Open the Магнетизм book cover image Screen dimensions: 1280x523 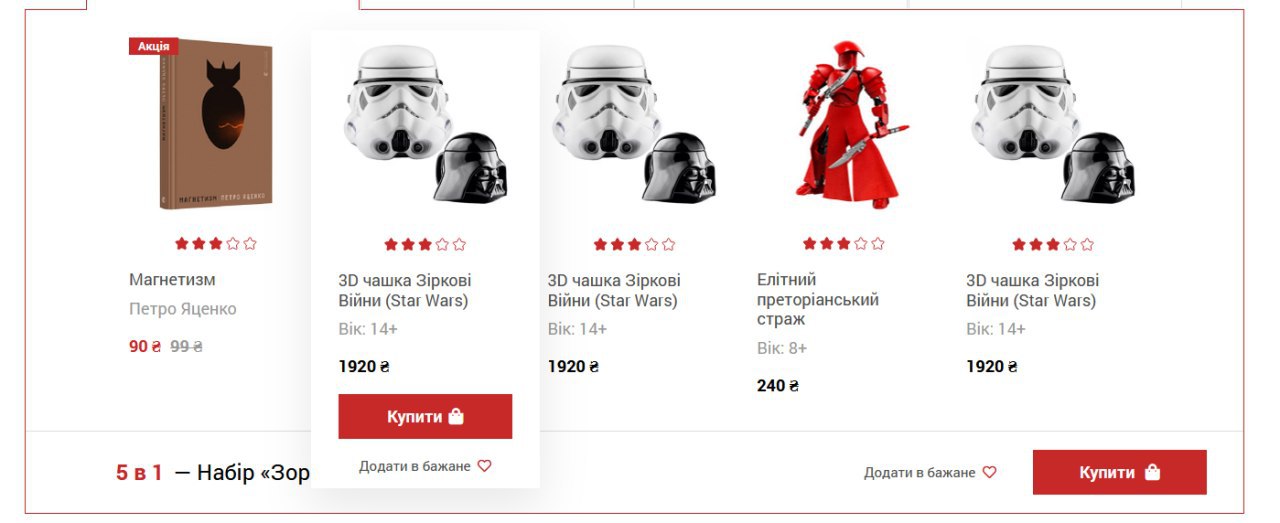[215, 125]
